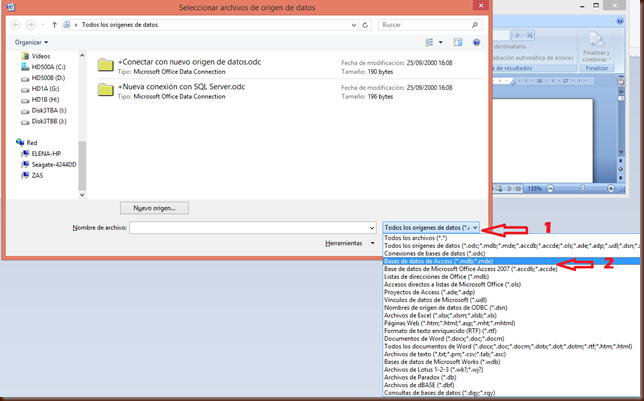The height and width of the screenshot is (401, 644).
Task: Switch to web layout view in Word status bar
Action: coord(499,189)
